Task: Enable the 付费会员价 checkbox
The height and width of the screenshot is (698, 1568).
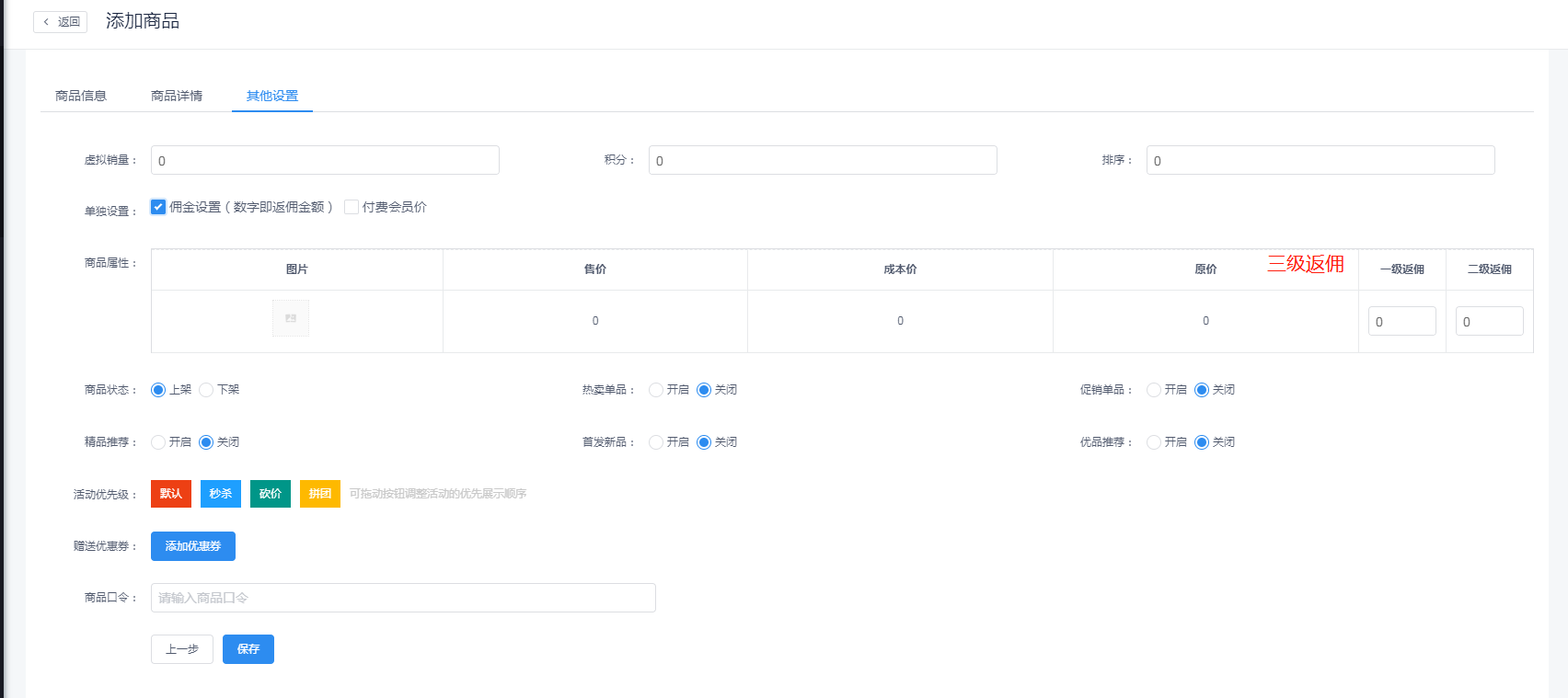Action: tap(352, 207)
